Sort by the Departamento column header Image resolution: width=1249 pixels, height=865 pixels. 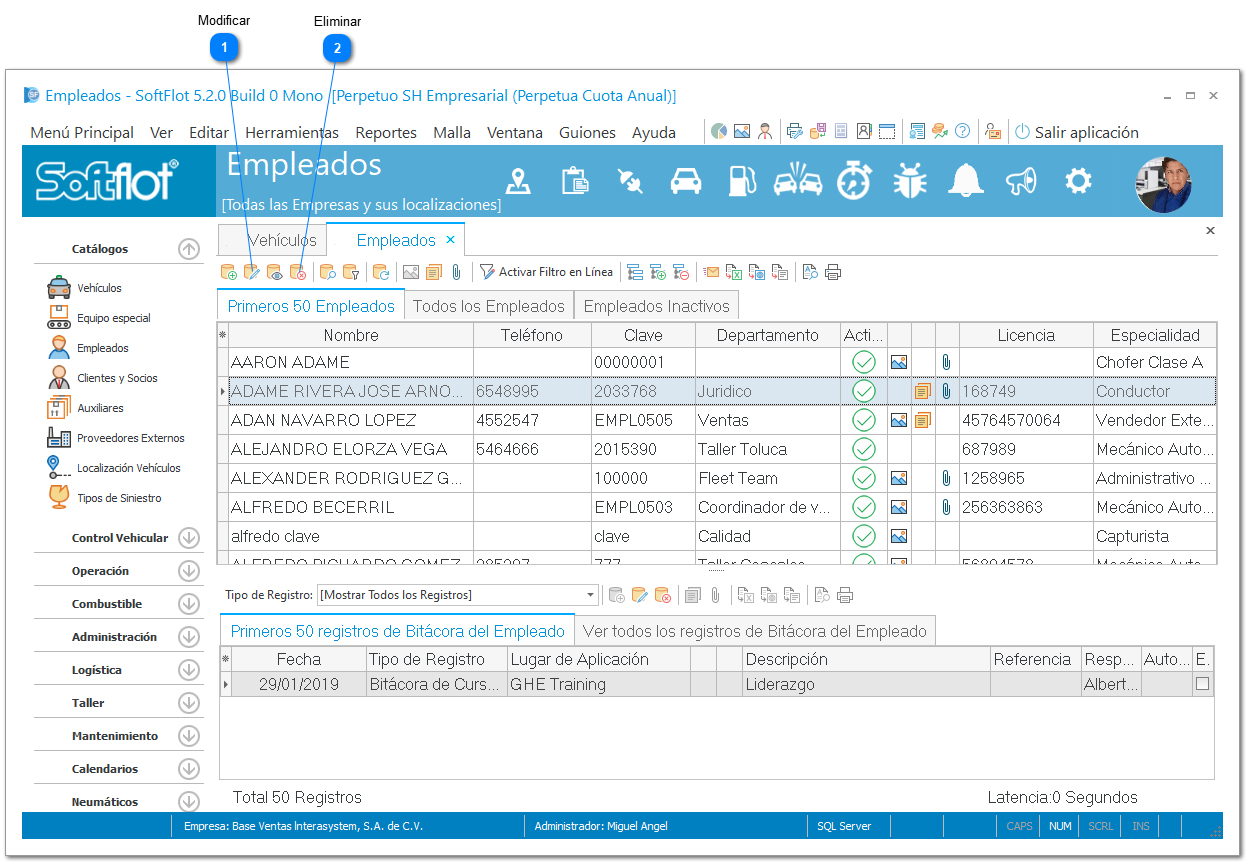(x=767, y=335)
